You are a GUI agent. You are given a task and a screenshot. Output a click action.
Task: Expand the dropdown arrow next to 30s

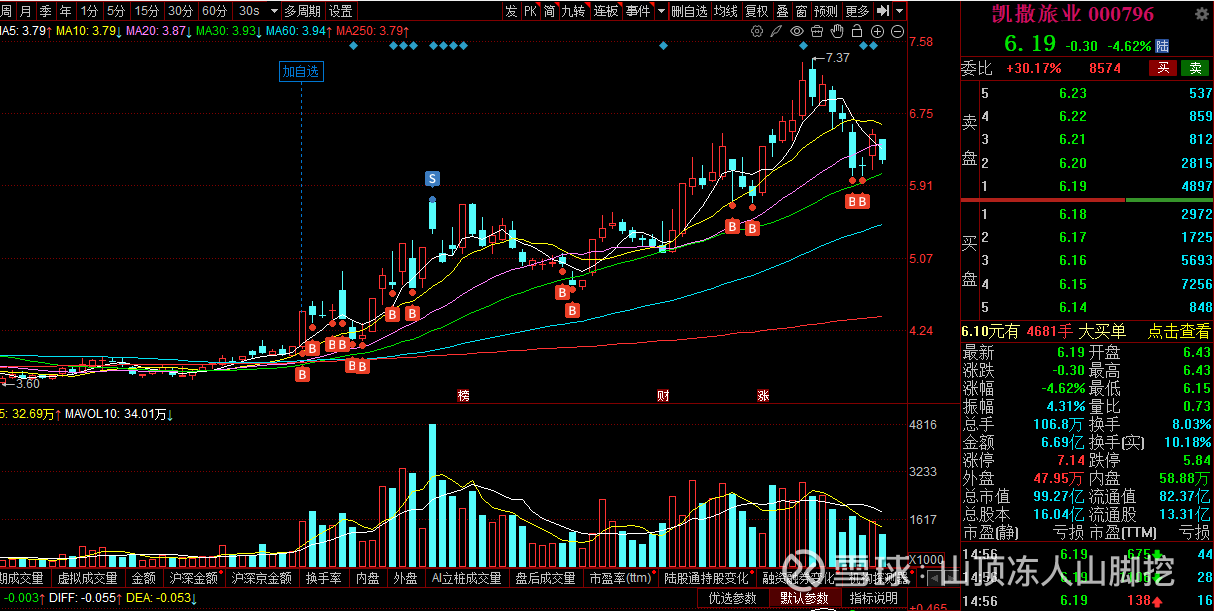point(272,11)
